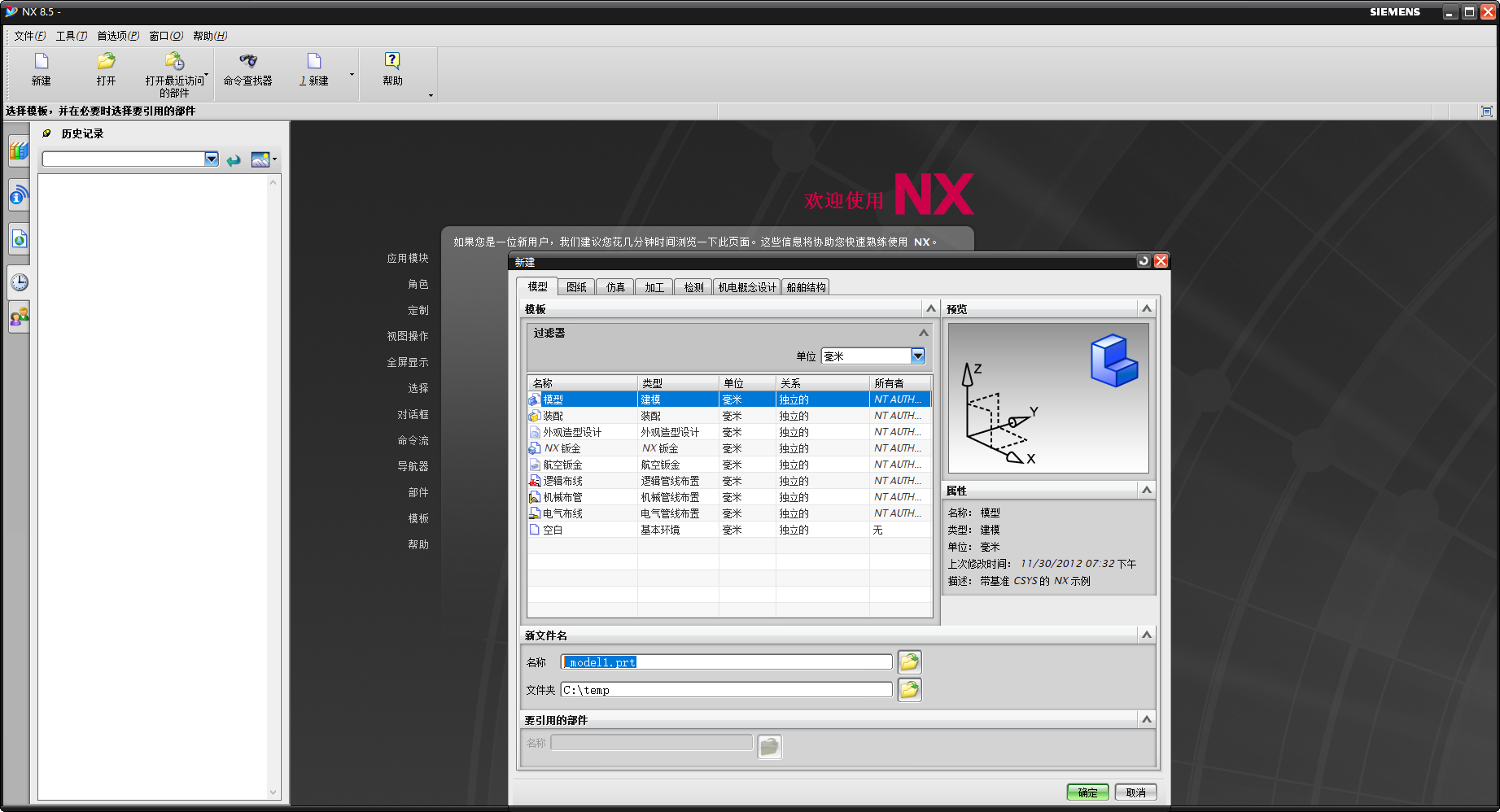
Task: Collapse the 预览 (Preview) section
Action: [x=1147, y=308]
